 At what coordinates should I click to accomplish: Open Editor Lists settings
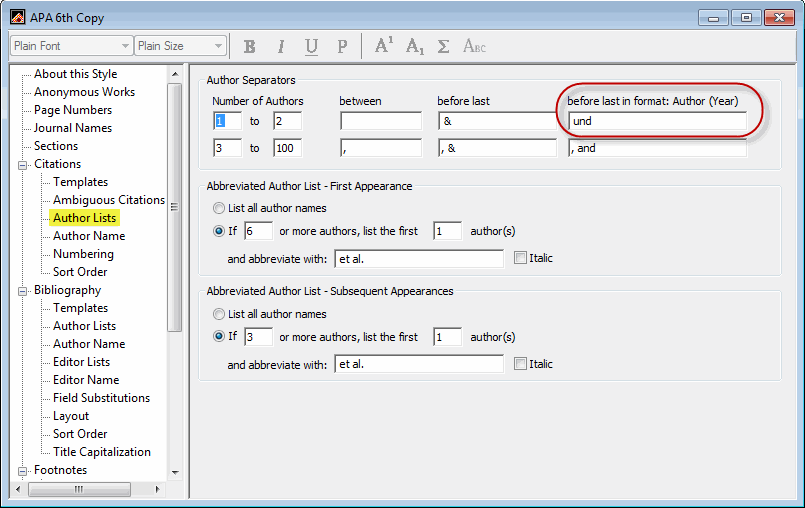click(x=82, y=362)
